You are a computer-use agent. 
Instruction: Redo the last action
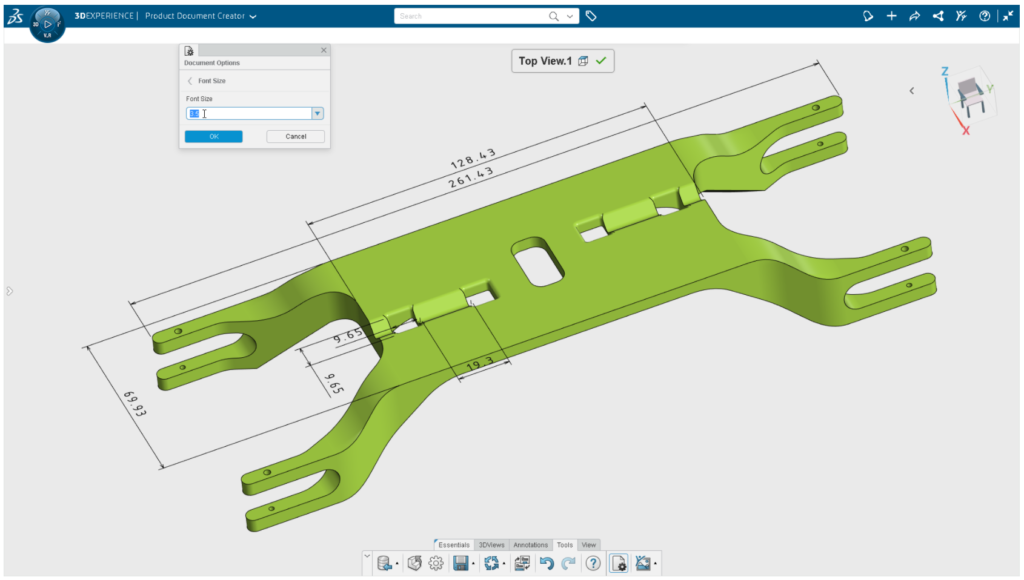pyautogui.click(x=568, y=563)
